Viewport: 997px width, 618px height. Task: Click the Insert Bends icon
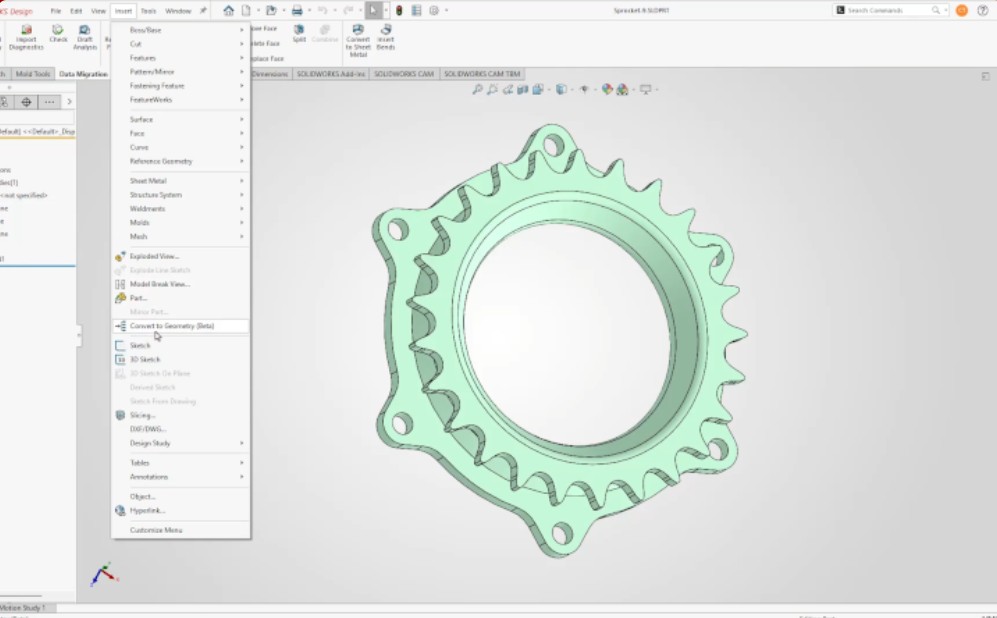point(385,38)
